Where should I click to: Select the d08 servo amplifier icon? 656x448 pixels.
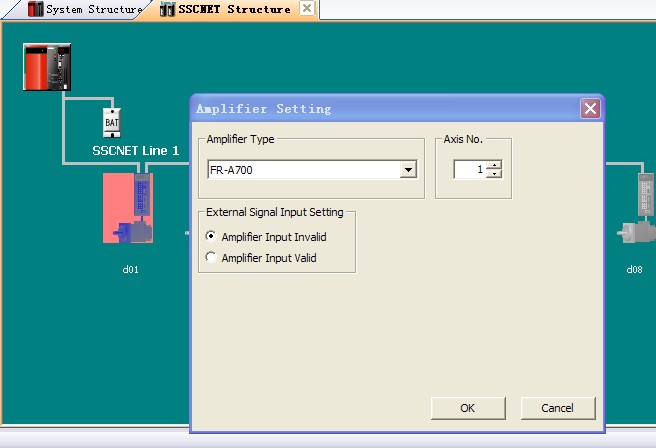[637, 208]
